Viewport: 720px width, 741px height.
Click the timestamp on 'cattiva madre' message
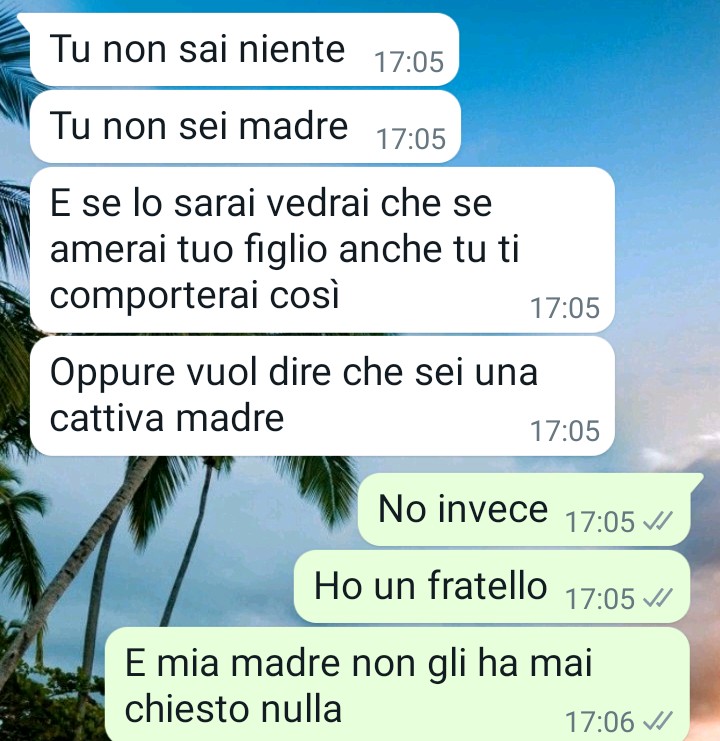pyautogui.click(x=565, y=431)
